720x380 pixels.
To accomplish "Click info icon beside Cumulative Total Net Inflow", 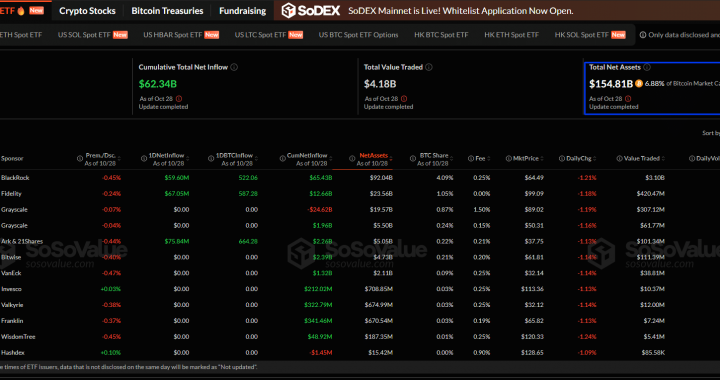I will [234, 67].
